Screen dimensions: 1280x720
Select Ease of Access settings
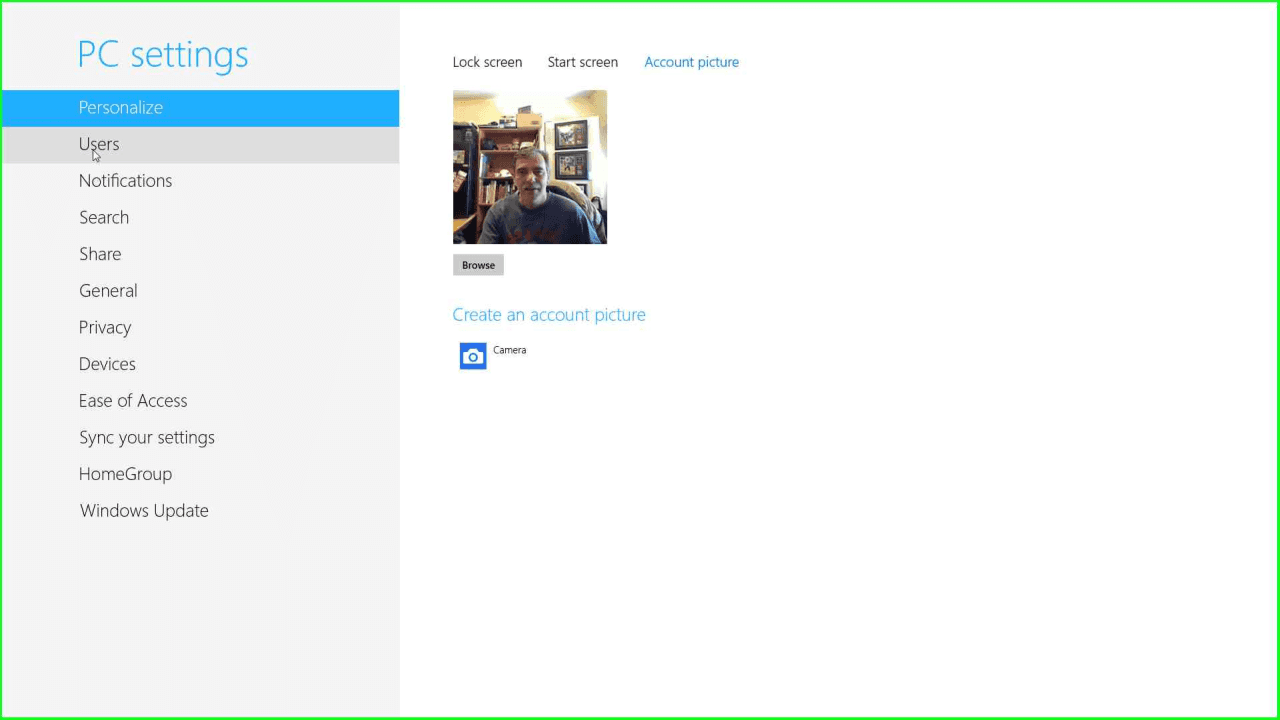pyautogui.click(x=133, y=401)
